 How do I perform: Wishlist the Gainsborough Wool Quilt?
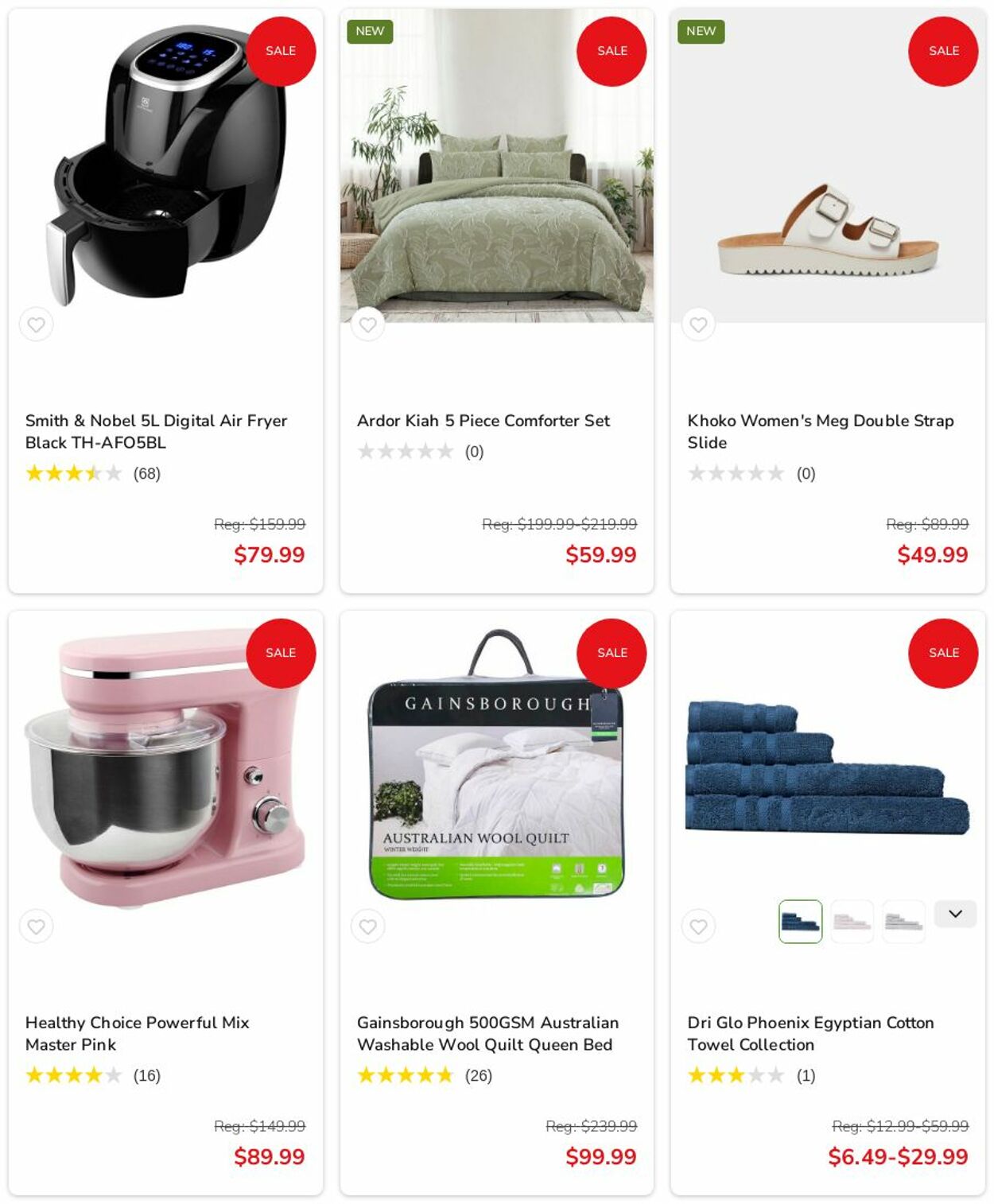[367, 926]
